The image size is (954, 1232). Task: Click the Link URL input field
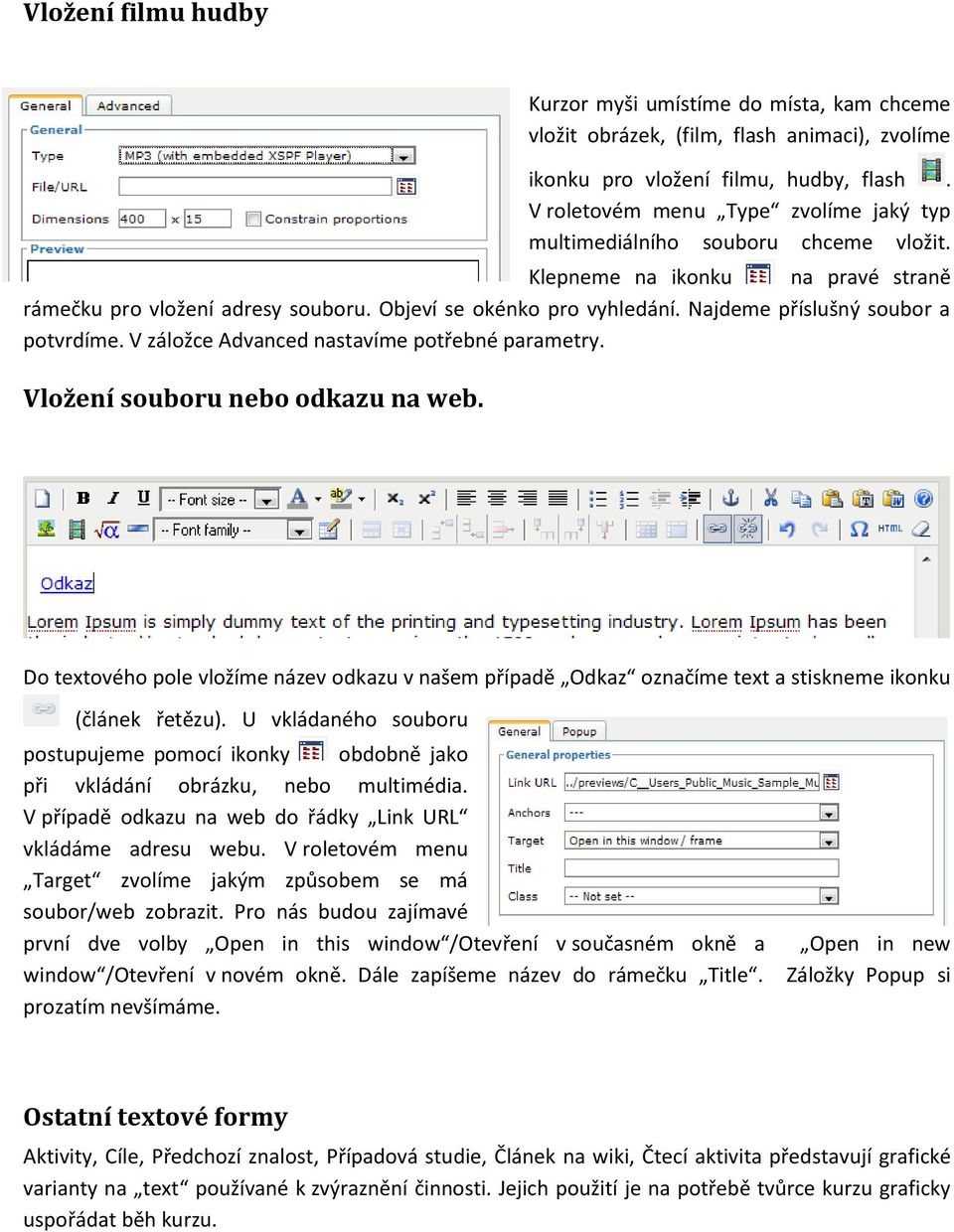[x=692, y=782]
